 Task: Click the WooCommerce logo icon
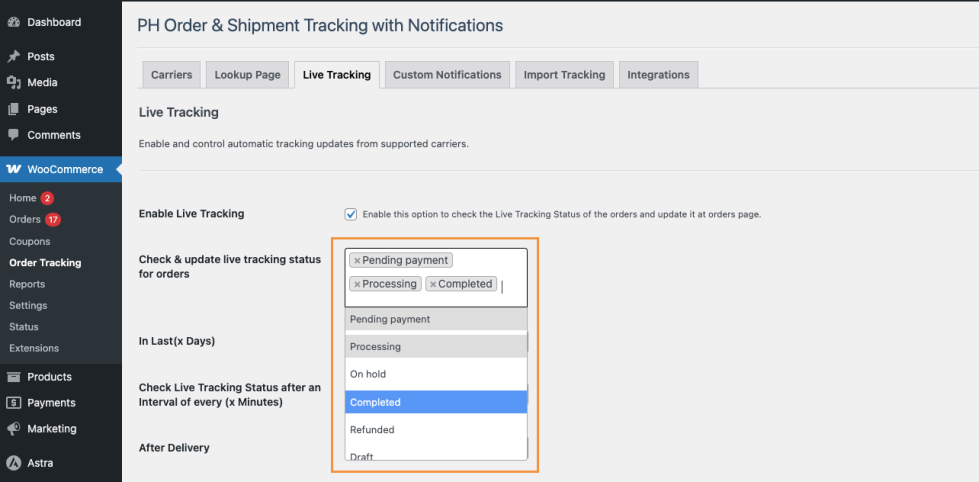click(14, 169)
